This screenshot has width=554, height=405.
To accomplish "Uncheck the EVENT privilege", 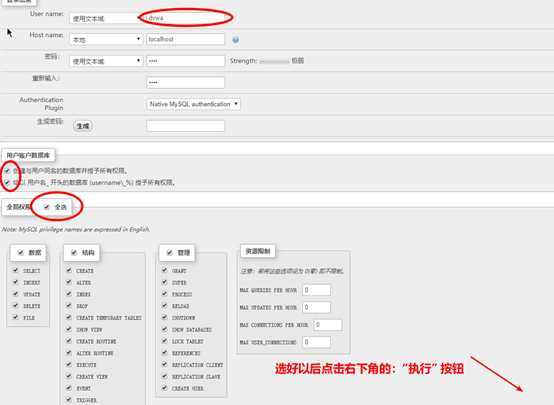I will pos(69,388).
